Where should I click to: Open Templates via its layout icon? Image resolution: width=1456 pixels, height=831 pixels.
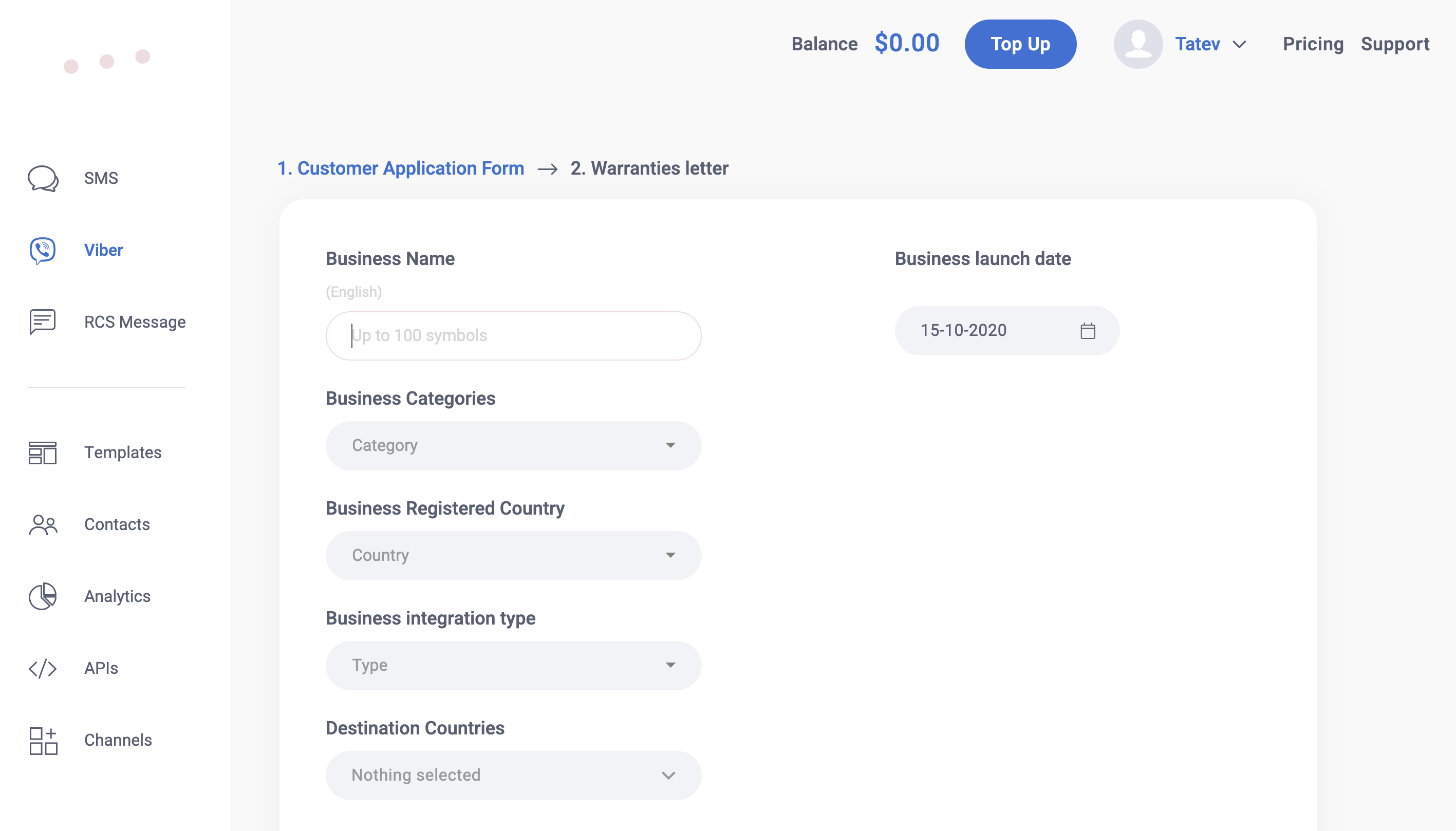43,452
